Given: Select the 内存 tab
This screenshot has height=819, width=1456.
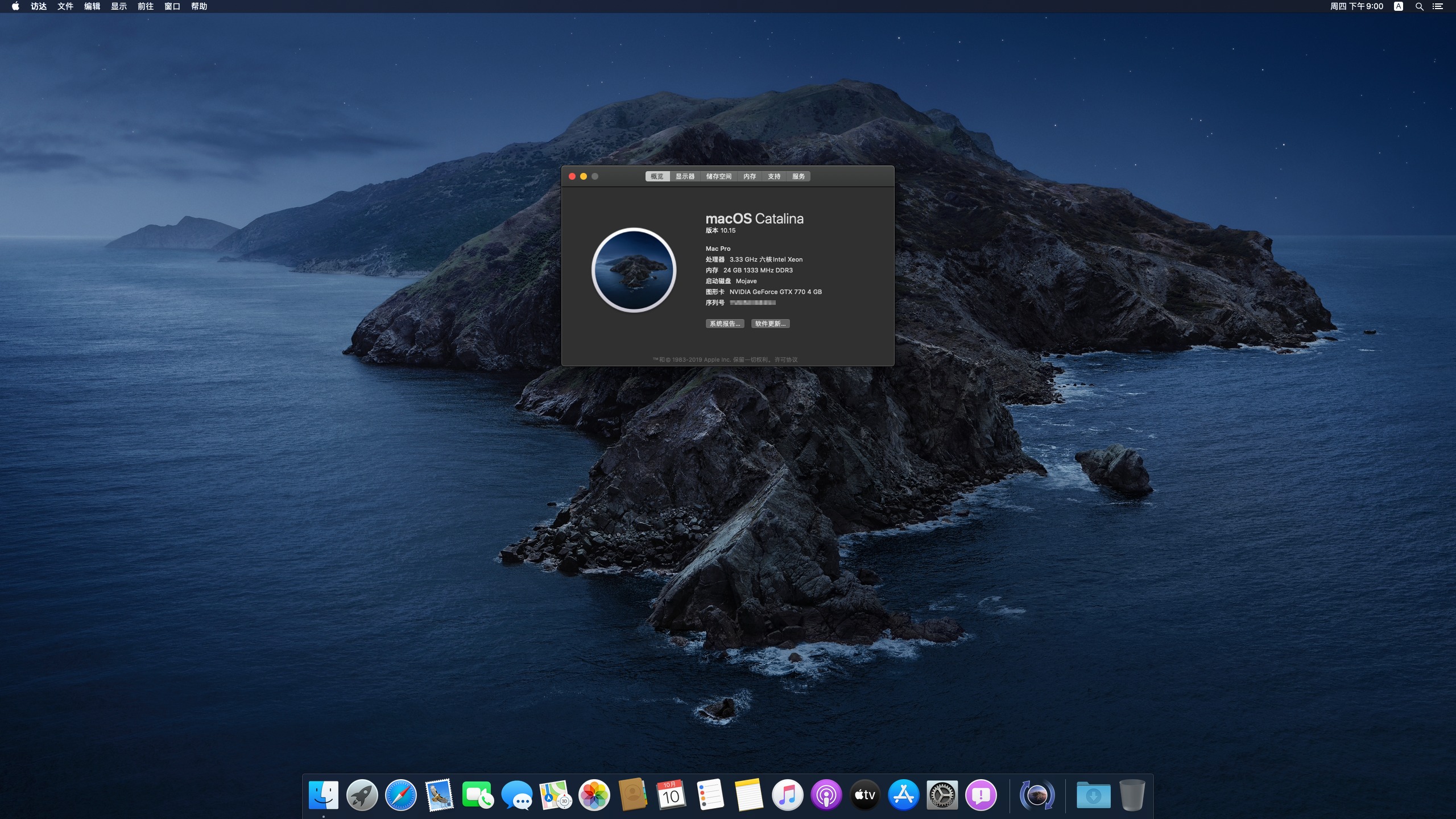Looking at the screenshot, I should [750, 176].
